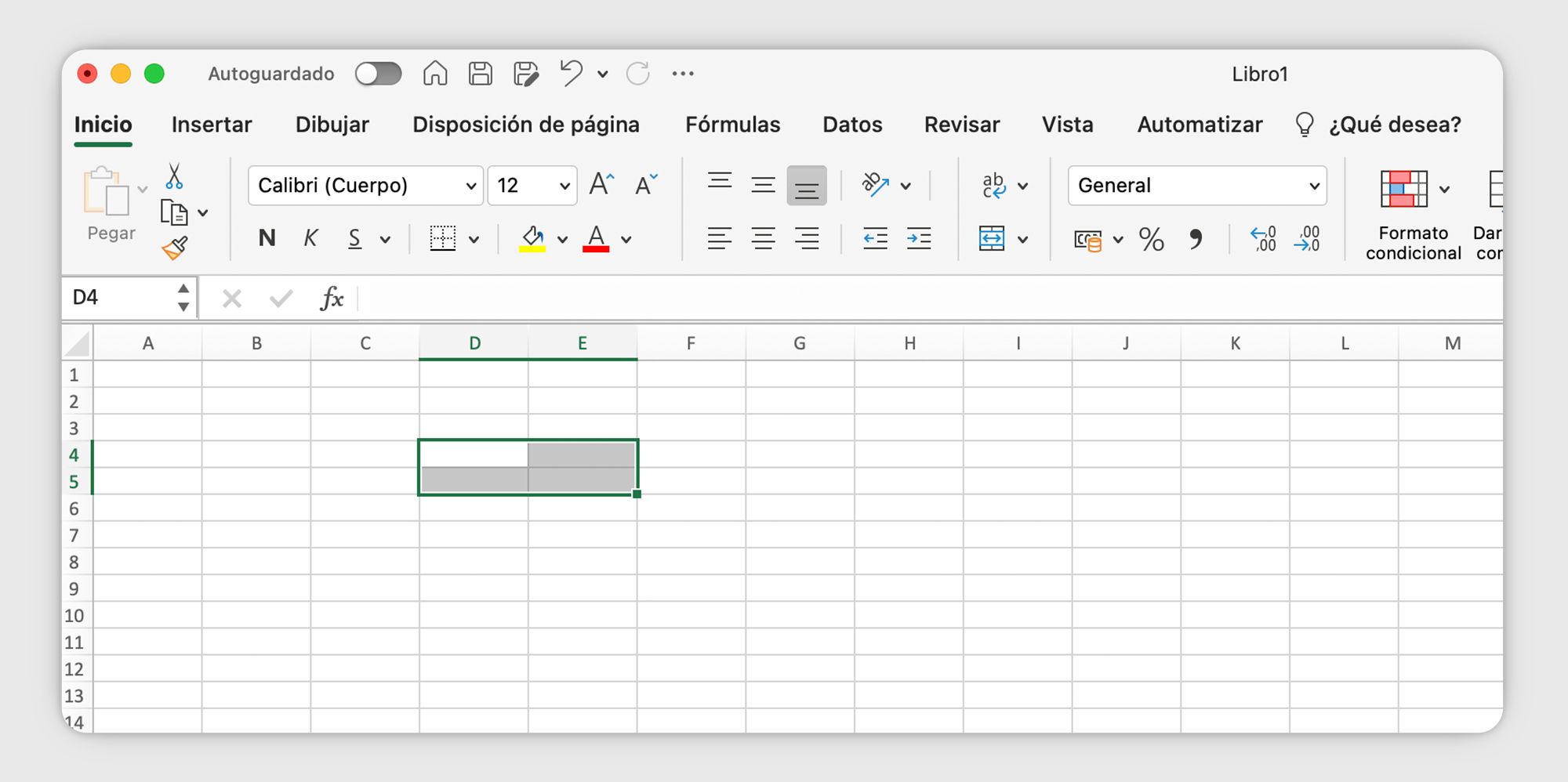Open the Revisar ribbon tab

coord(962,124)
